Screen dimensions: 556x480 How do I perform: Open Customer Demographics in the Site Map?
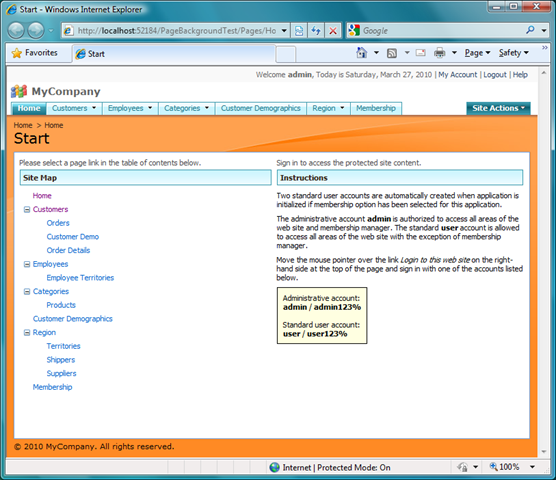click(73, 319)
